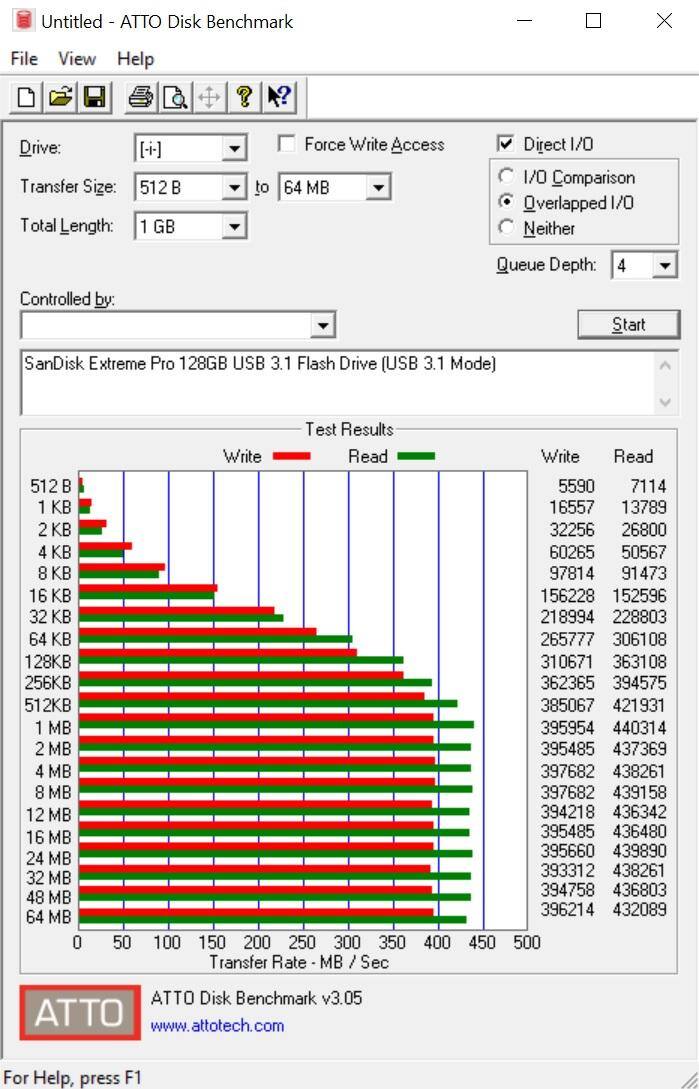Open the Total Length 1 GB dropdown
This screenshot has width=699, height=1089.
tap(234, 226)
